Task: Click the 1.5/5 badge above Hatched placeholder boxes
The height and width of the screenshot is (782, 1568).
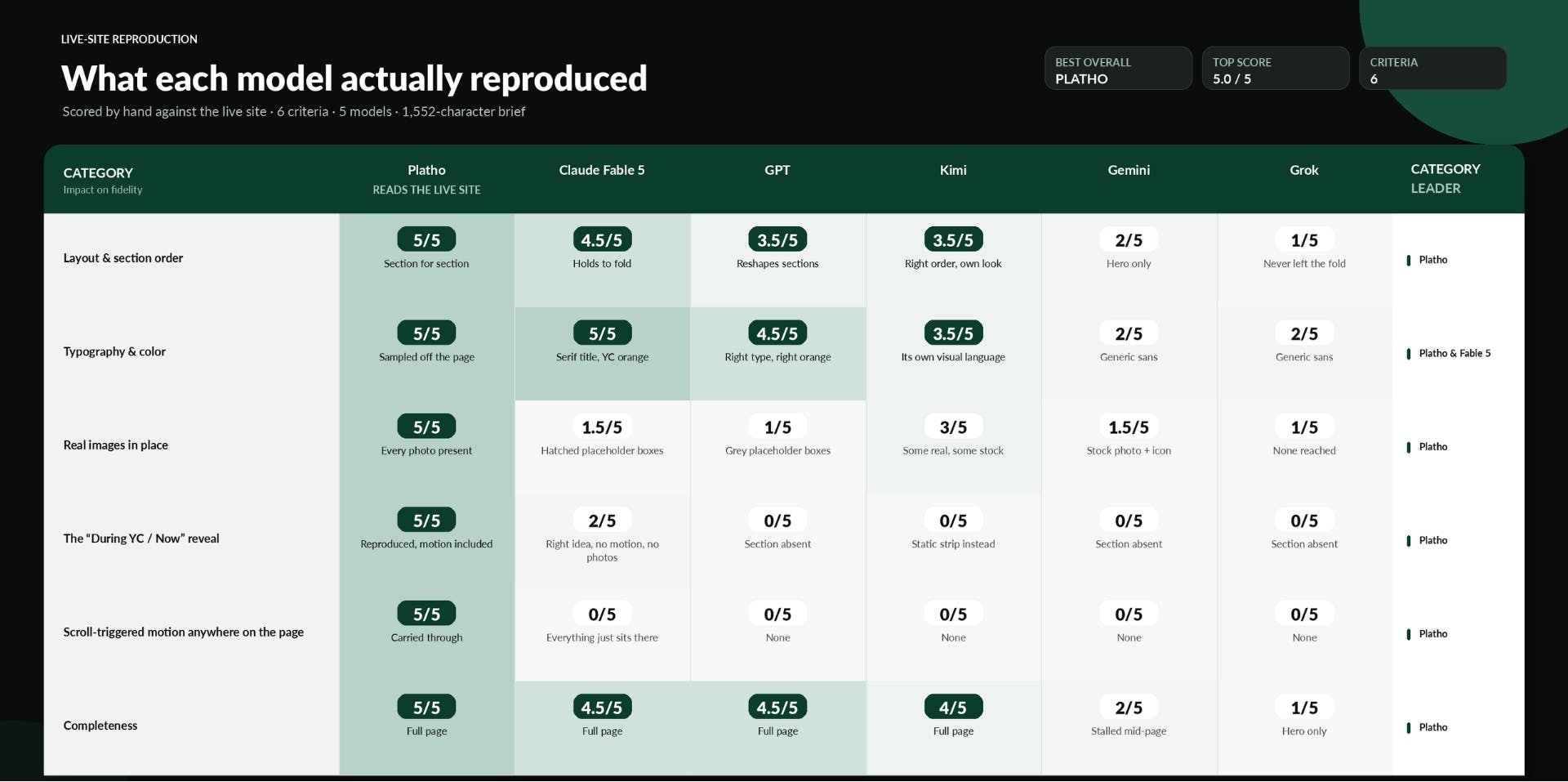Action: pos(602,427)
